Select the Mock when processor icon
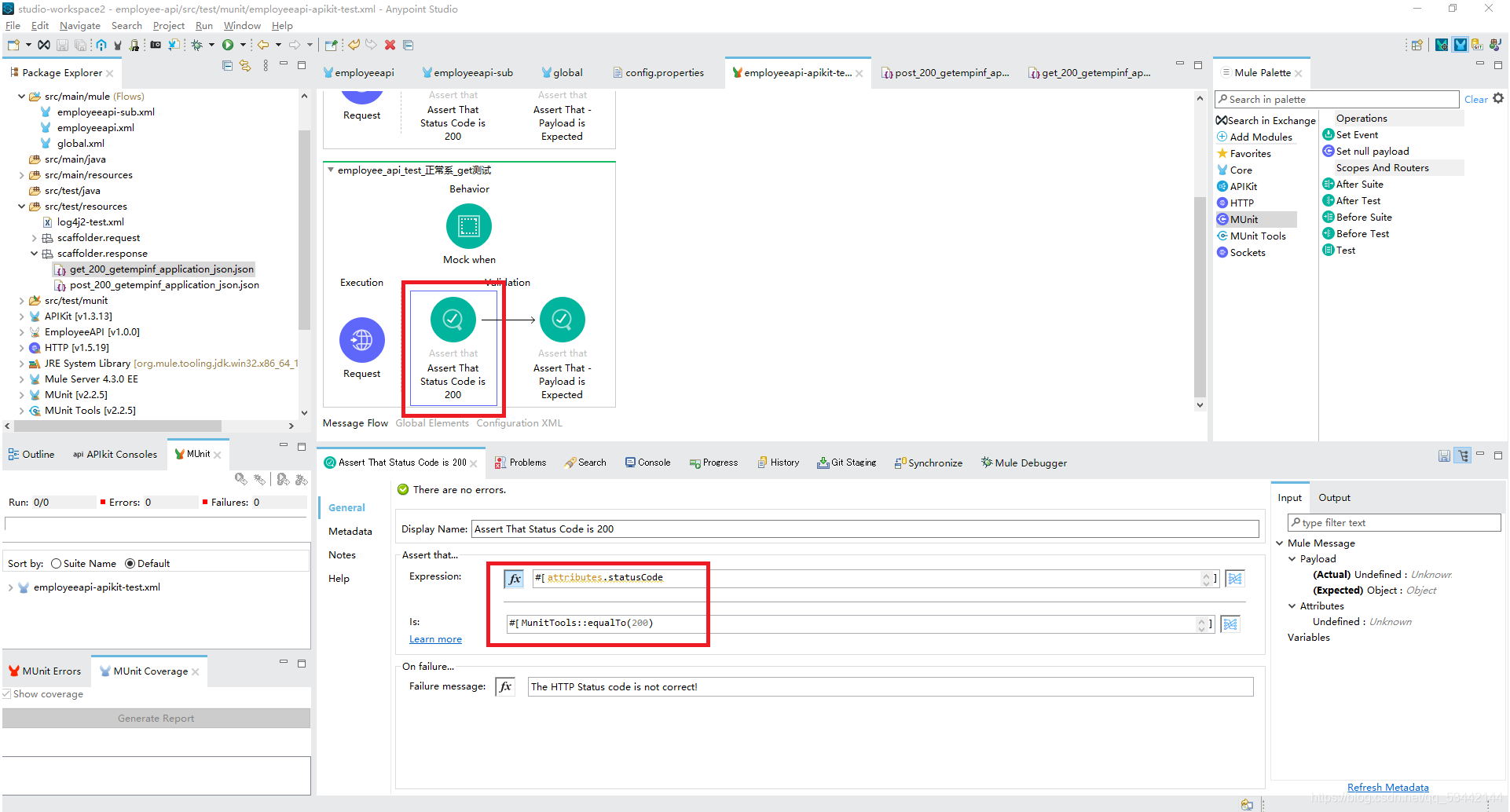The image size is (1510, 812). tap(469, 226)
